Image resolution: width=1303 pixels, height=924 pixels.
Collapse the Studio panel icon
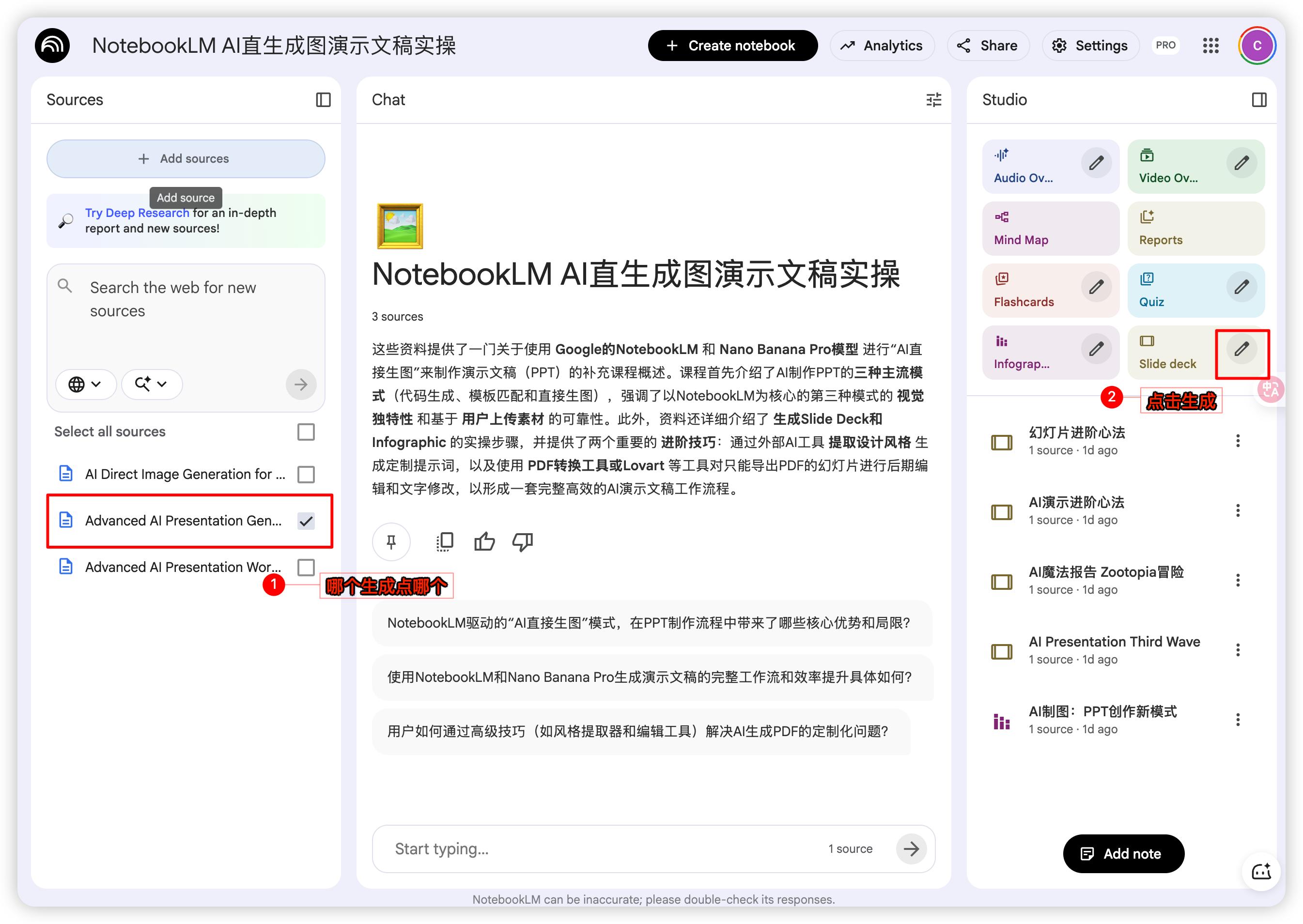click(x=1258, y=100)
